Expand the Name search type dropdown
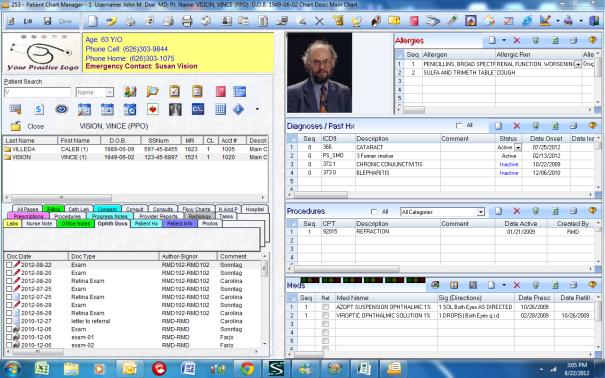The height and width of the screenshot is (378, 605). (110, 93)
